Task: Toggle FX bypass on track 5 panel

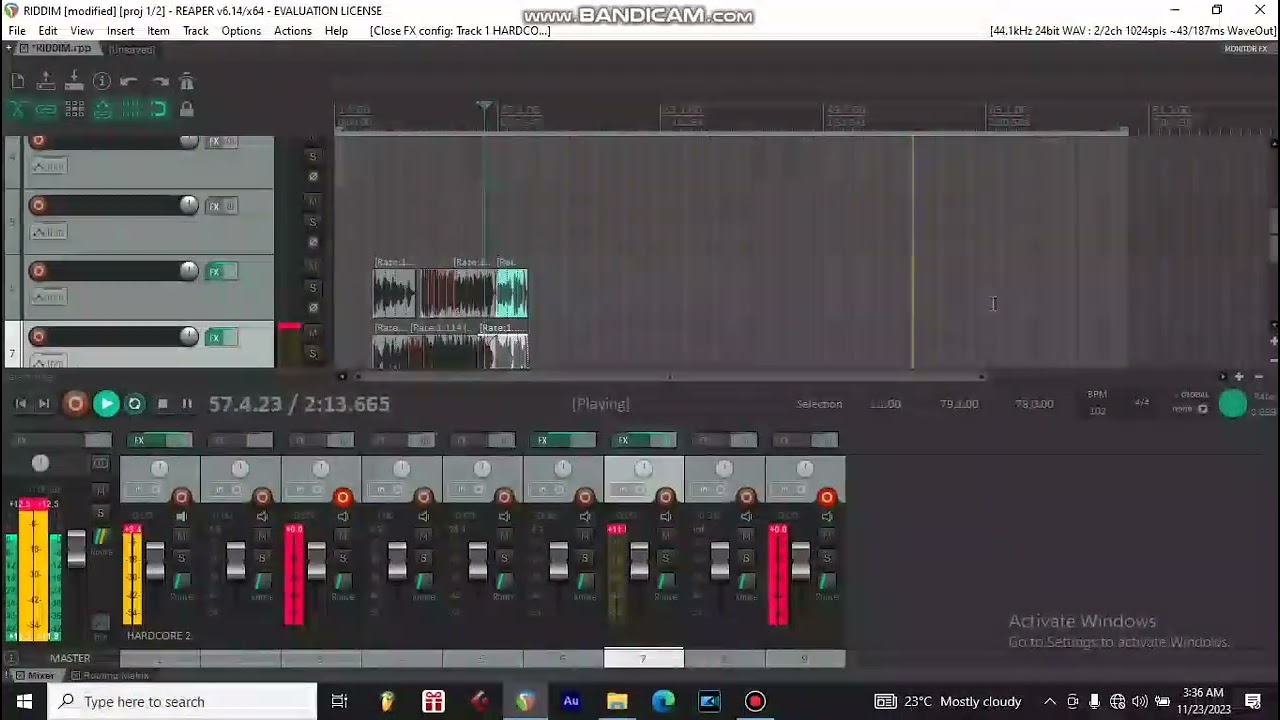Action: click(230, 207)
